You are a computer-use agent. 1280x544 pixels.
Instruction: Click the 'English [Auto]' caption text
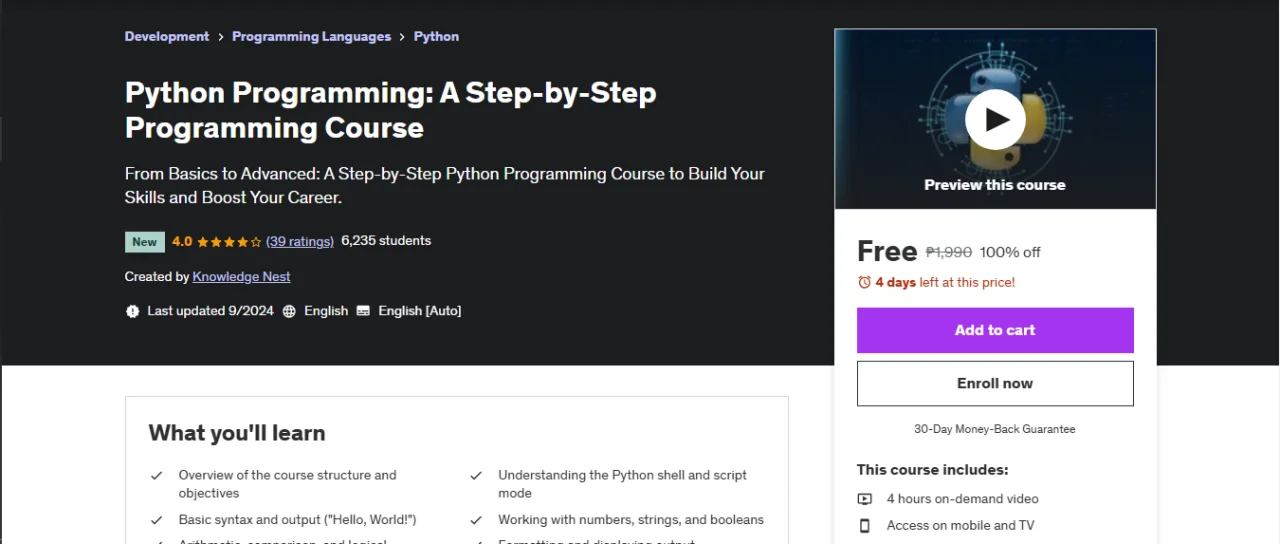(x=420, y=311)
